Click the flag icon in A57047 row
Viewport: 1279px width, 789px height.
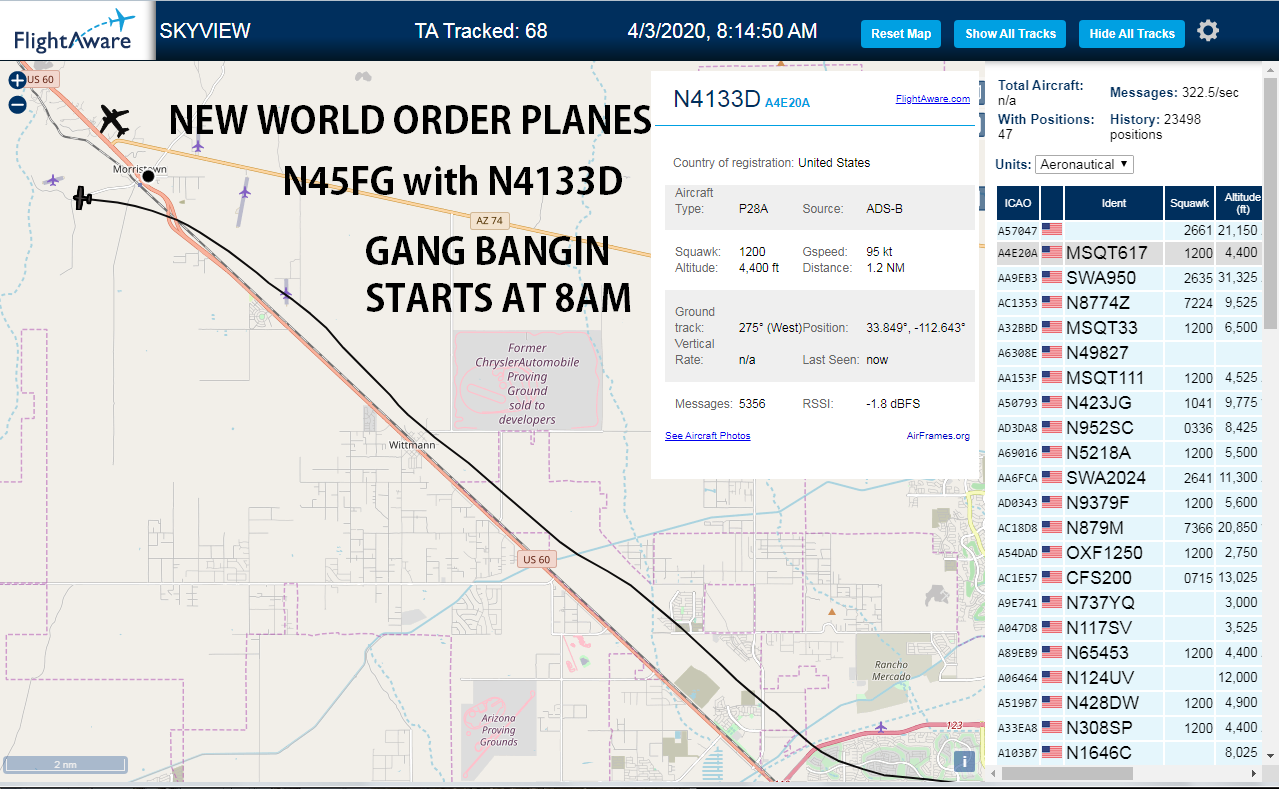(1051, 229)
